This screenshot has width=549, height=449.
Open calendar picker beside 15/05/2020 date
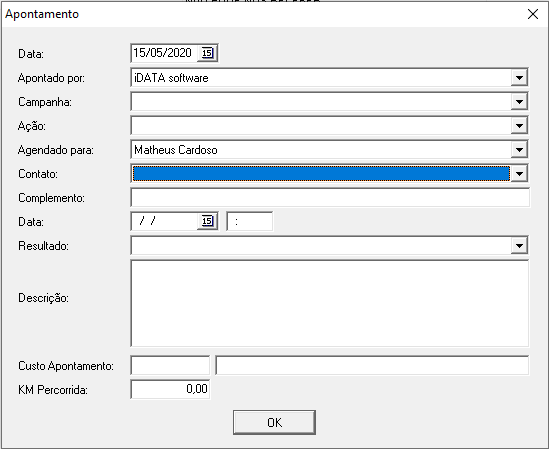click(207, 53)
